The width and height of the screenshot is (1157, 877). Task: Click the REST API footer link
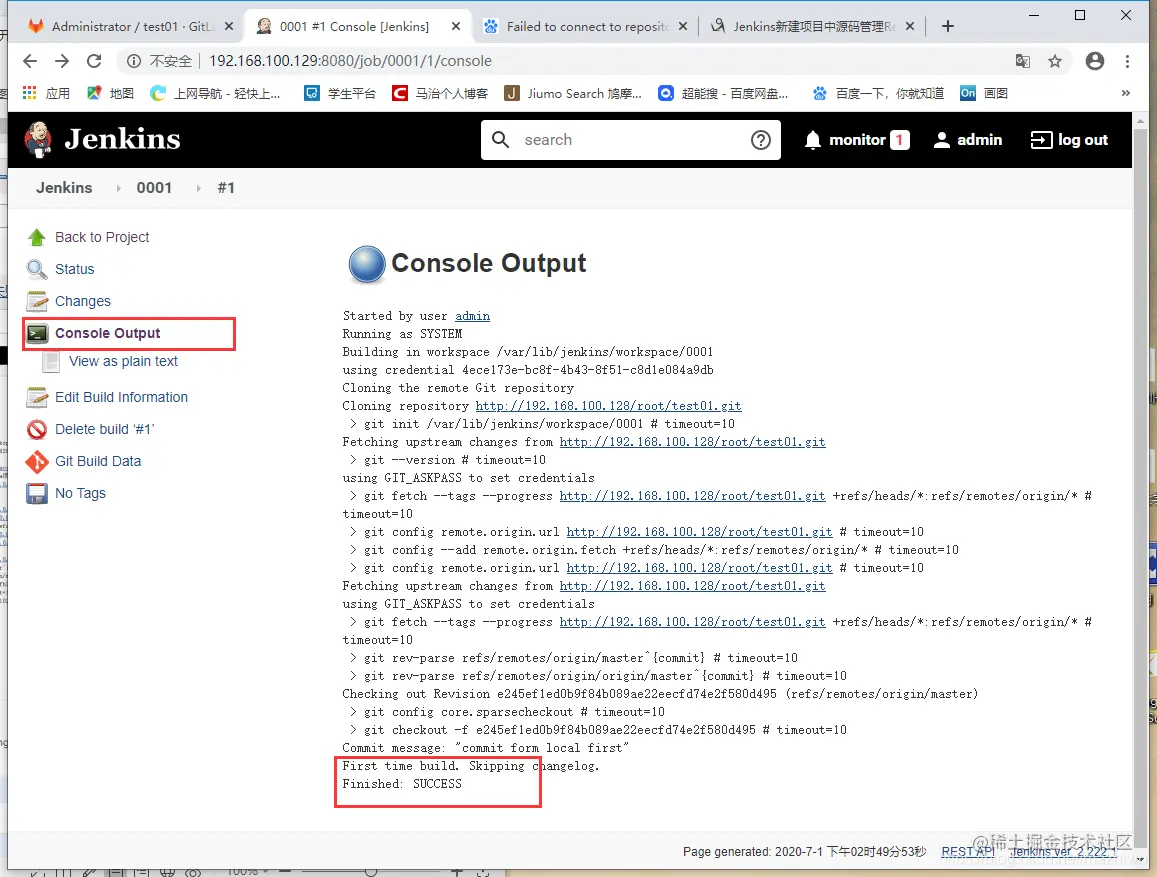[968, 852]
